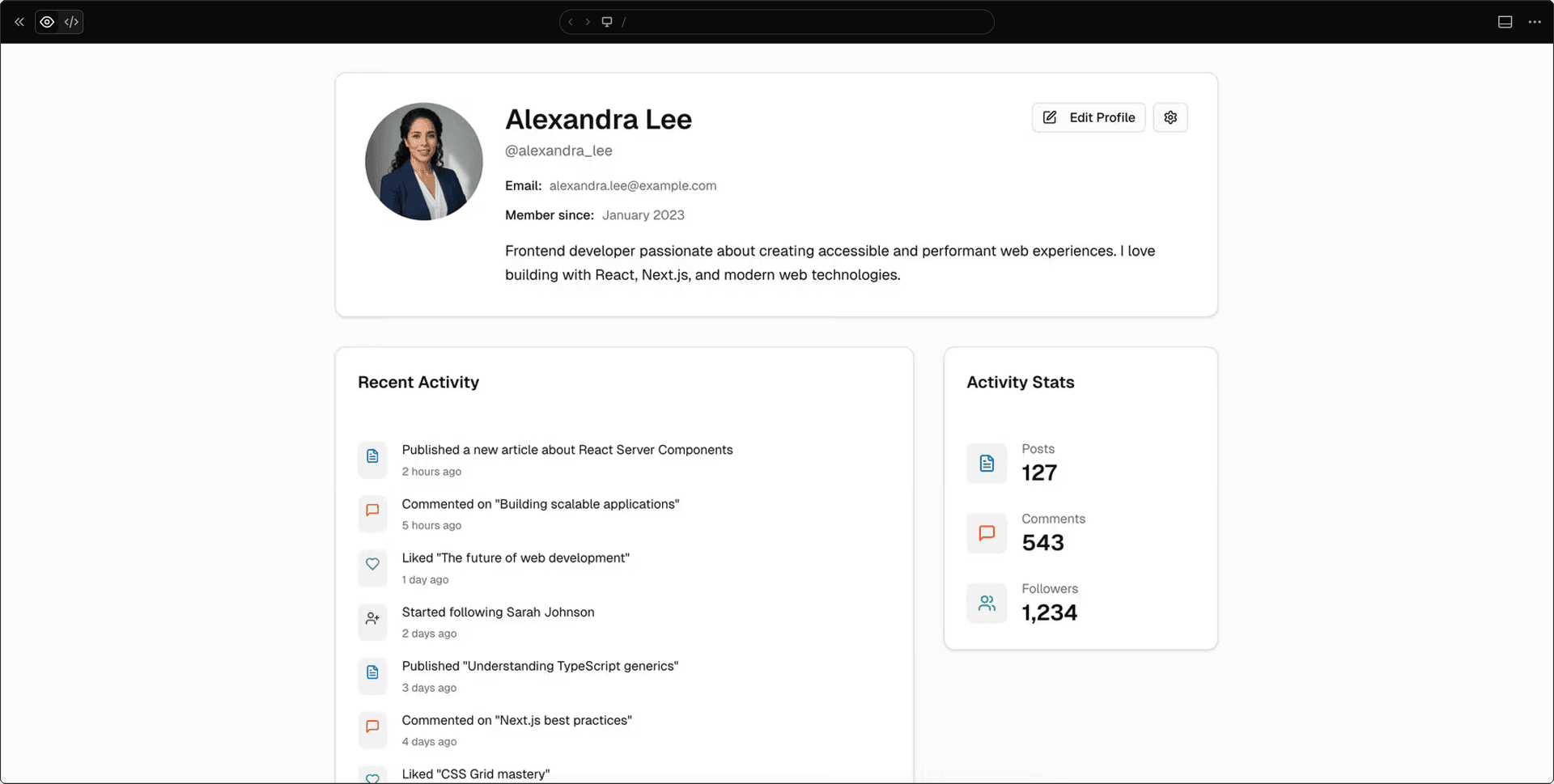Click Alexandra Lee's profile avatar photo

point(424,161)
